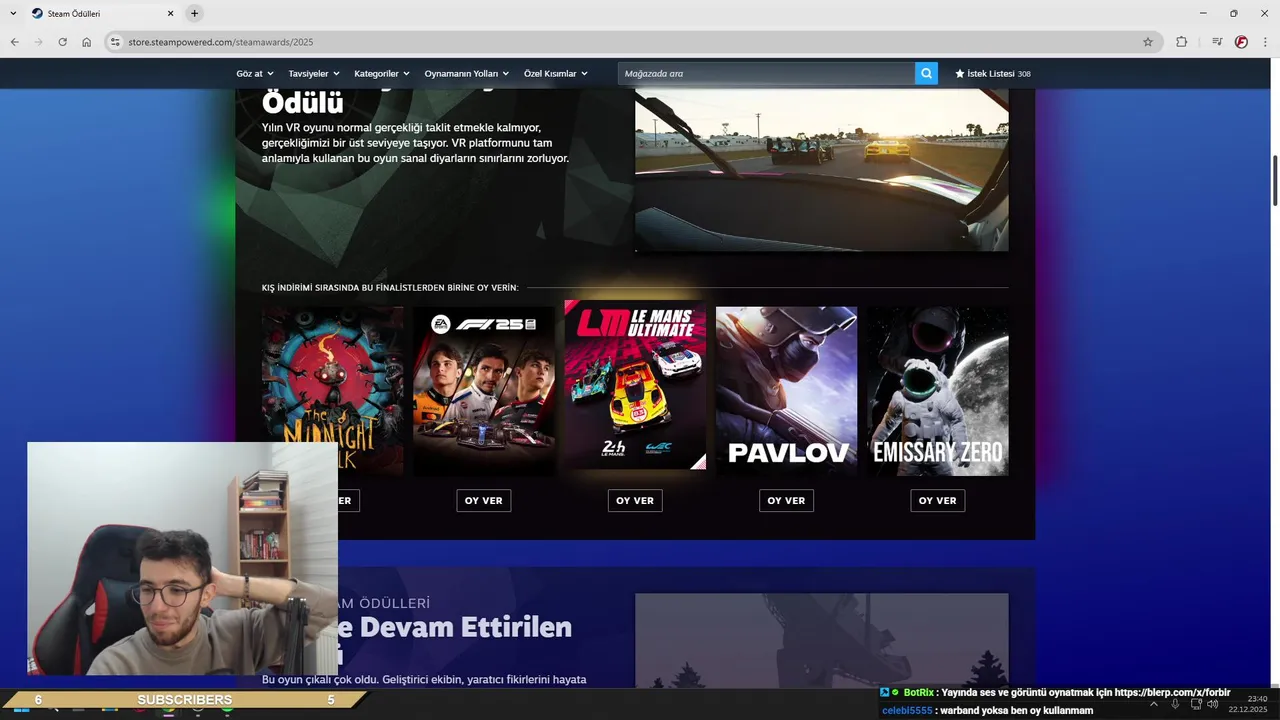Open Chrome three-dot menu

click(1266, 42)
